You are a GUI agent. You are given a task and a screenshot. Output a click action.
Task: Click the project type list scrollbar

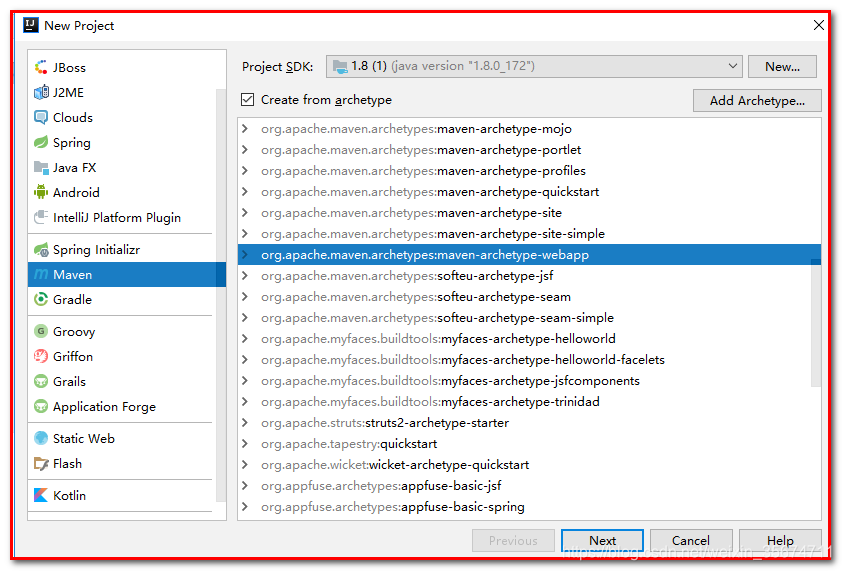click(x=221, y=295)
